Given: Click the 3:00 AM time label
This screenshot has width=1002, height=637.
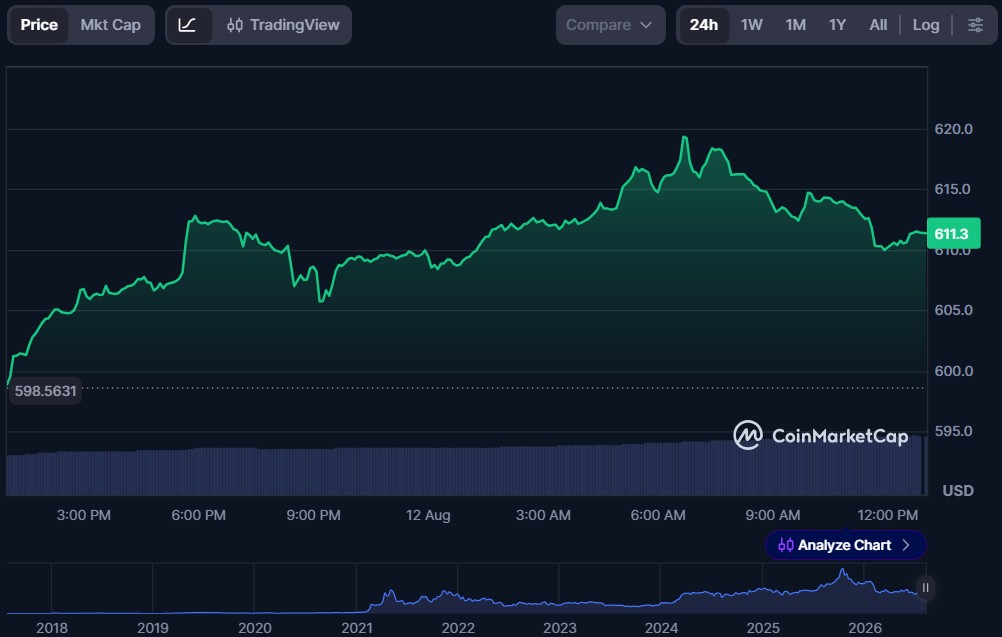Looking at the screenshot, I should [x=543, y=515].
